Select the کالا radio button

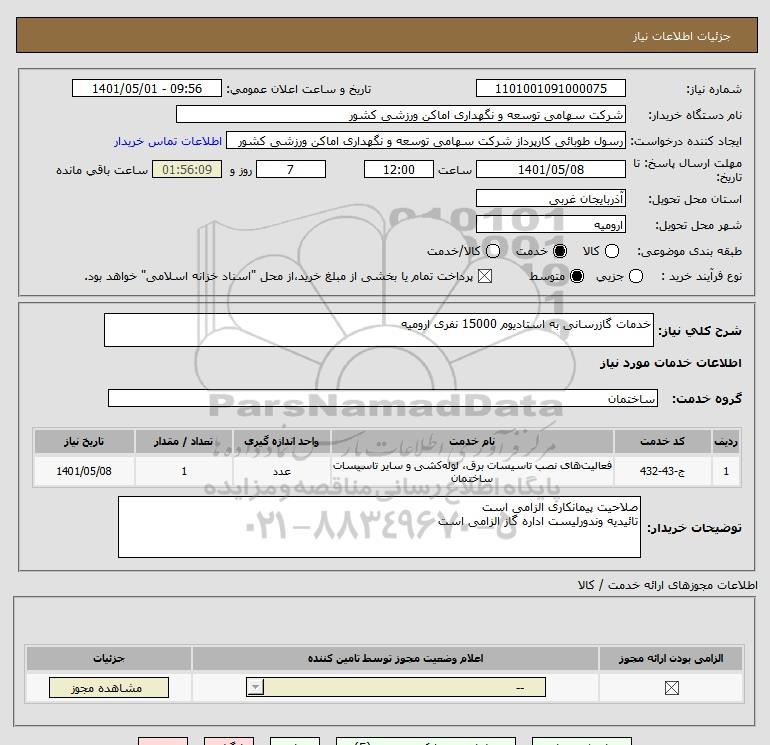[x=612, y=251]
